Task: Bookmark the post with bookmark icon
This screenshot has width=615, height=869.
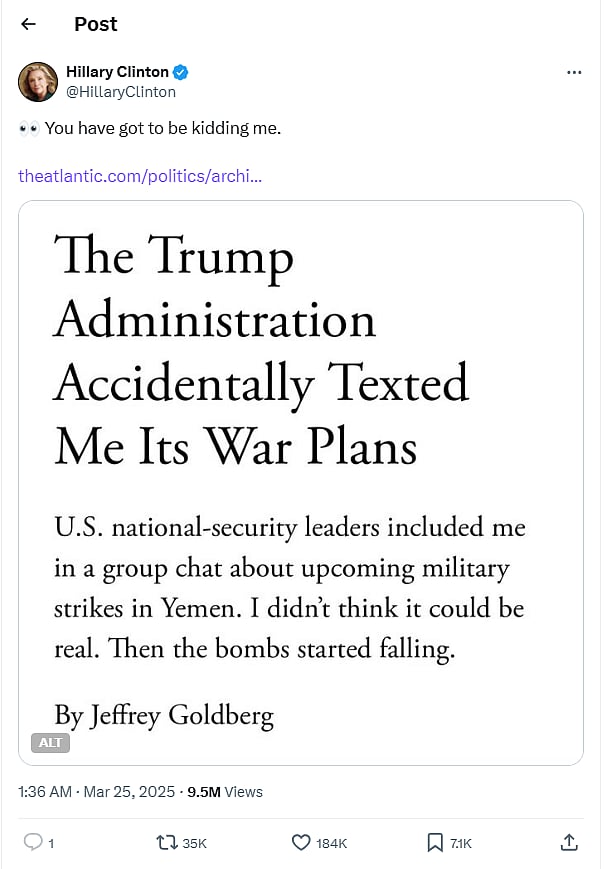Action: tap(435, 842)
